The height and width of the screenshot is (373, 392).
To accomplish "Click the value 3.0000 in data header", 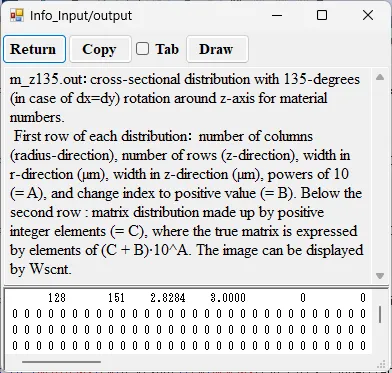I will point(228,298).
